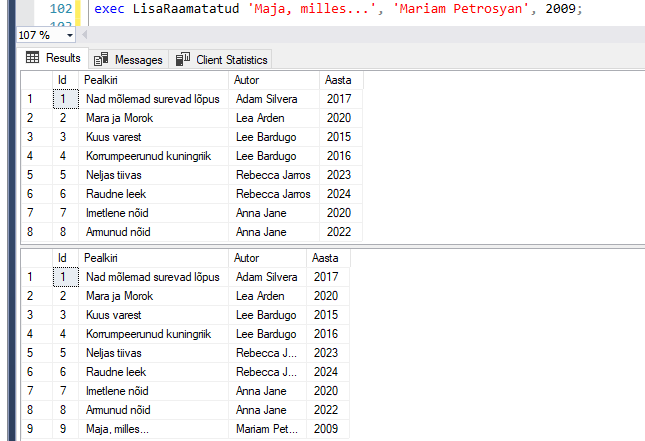Click the Client Statistics tab icon
This screenshot has height=441, width=645.
[x=183, y=60]
